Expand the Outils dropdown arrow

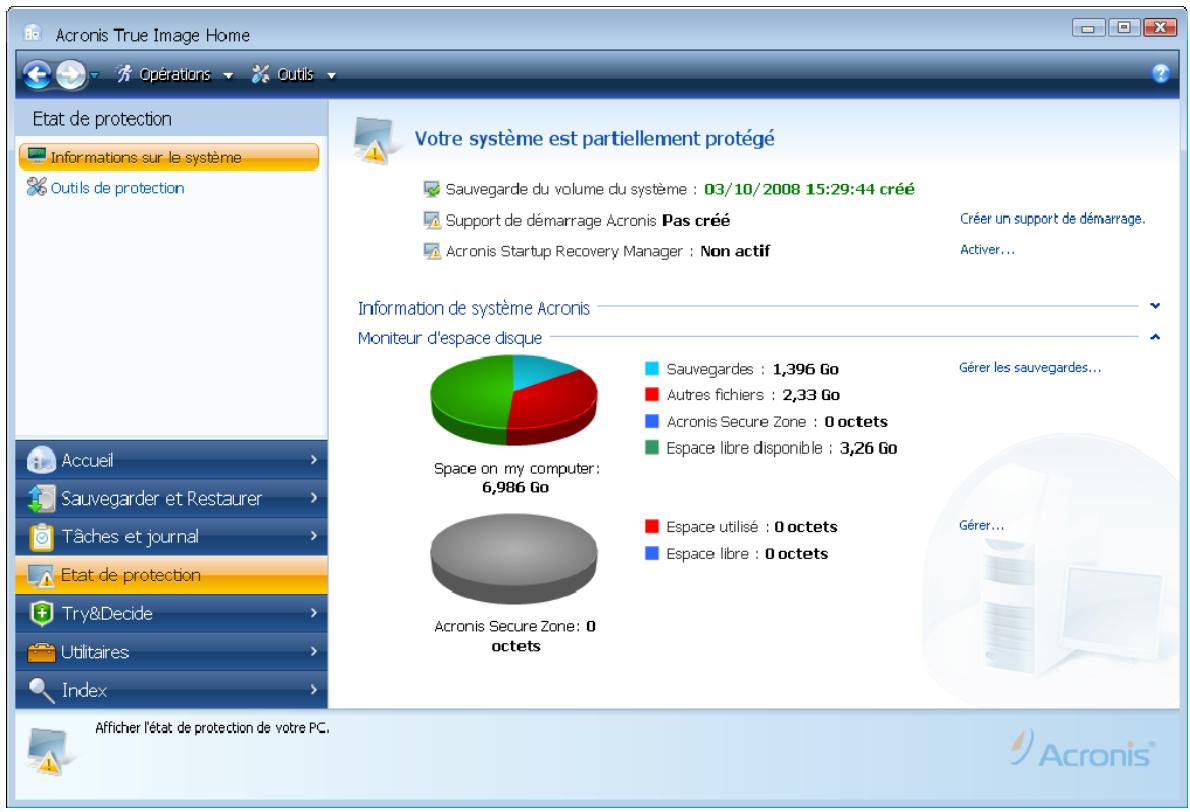(331, 76)
